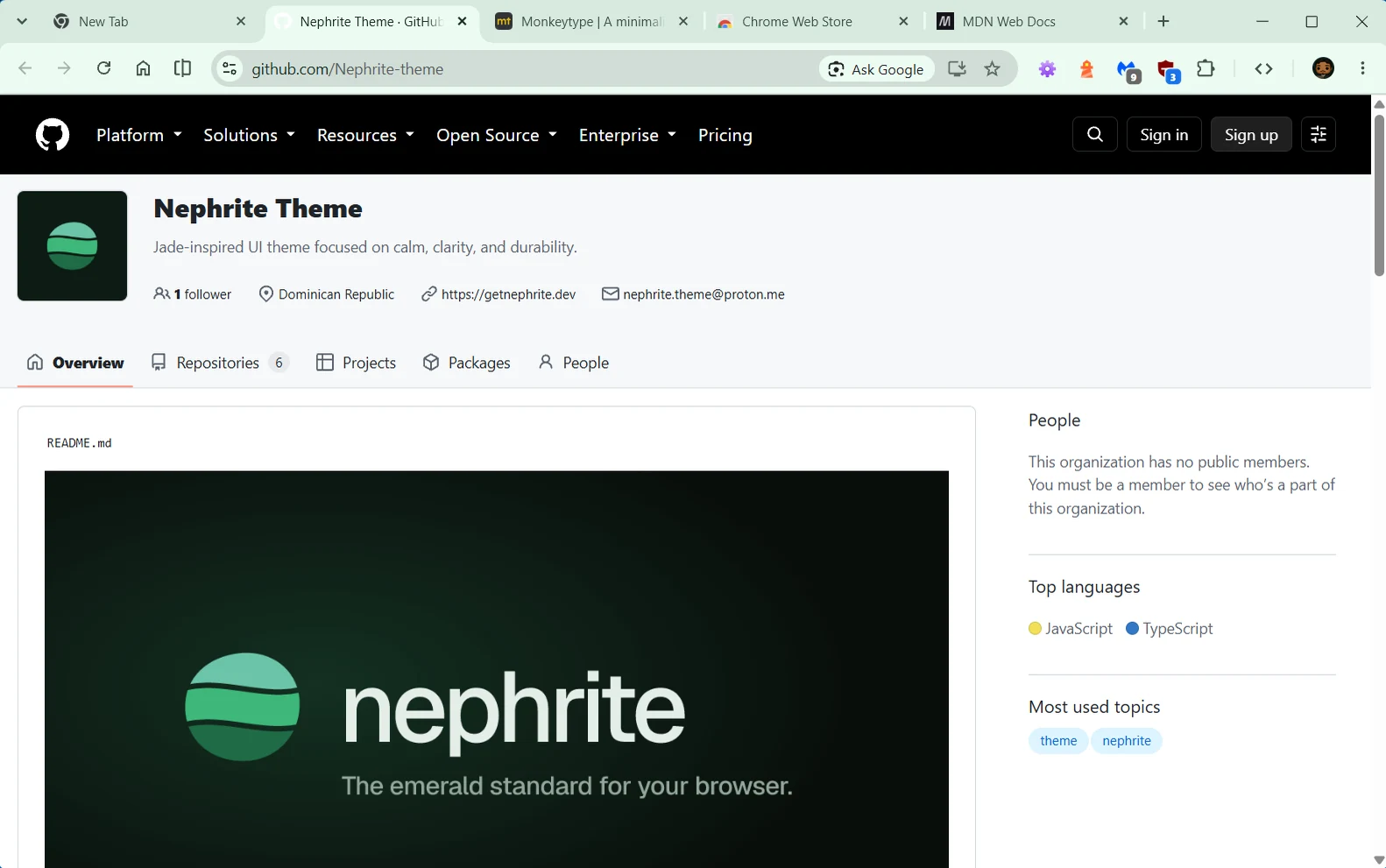Viewport: 1386px width, 868px height.
Task: Click the nephrite.theme@proton.me email link
Action: [704, 294]
